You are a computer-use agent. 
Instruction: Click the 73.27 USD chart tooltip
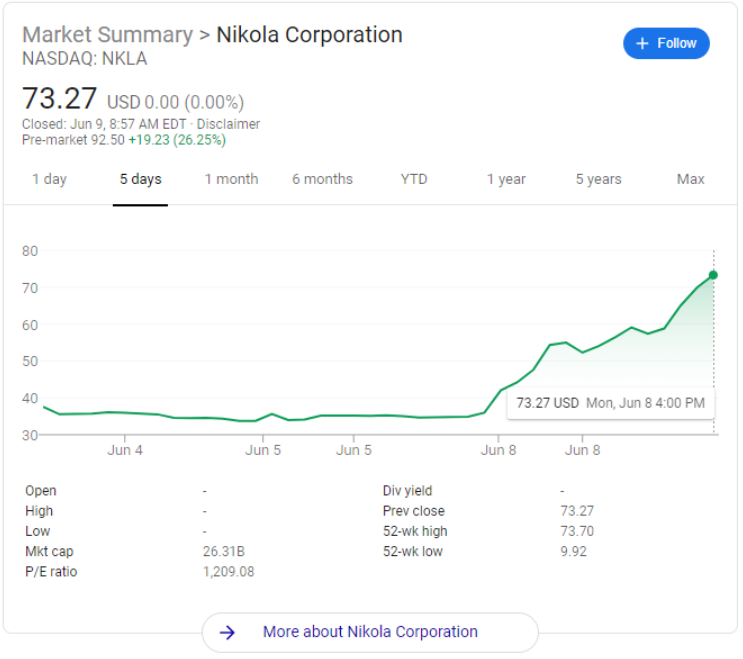pos(610,403)
